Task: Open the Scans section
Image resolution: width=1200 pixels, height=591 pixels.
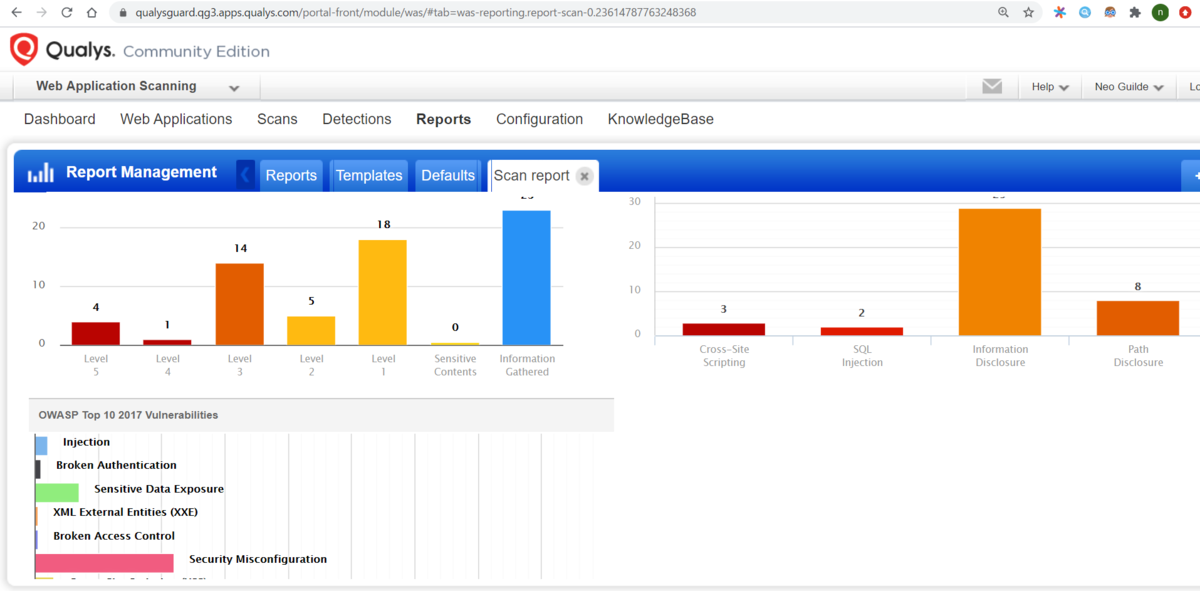Action: tap(277, 119)
